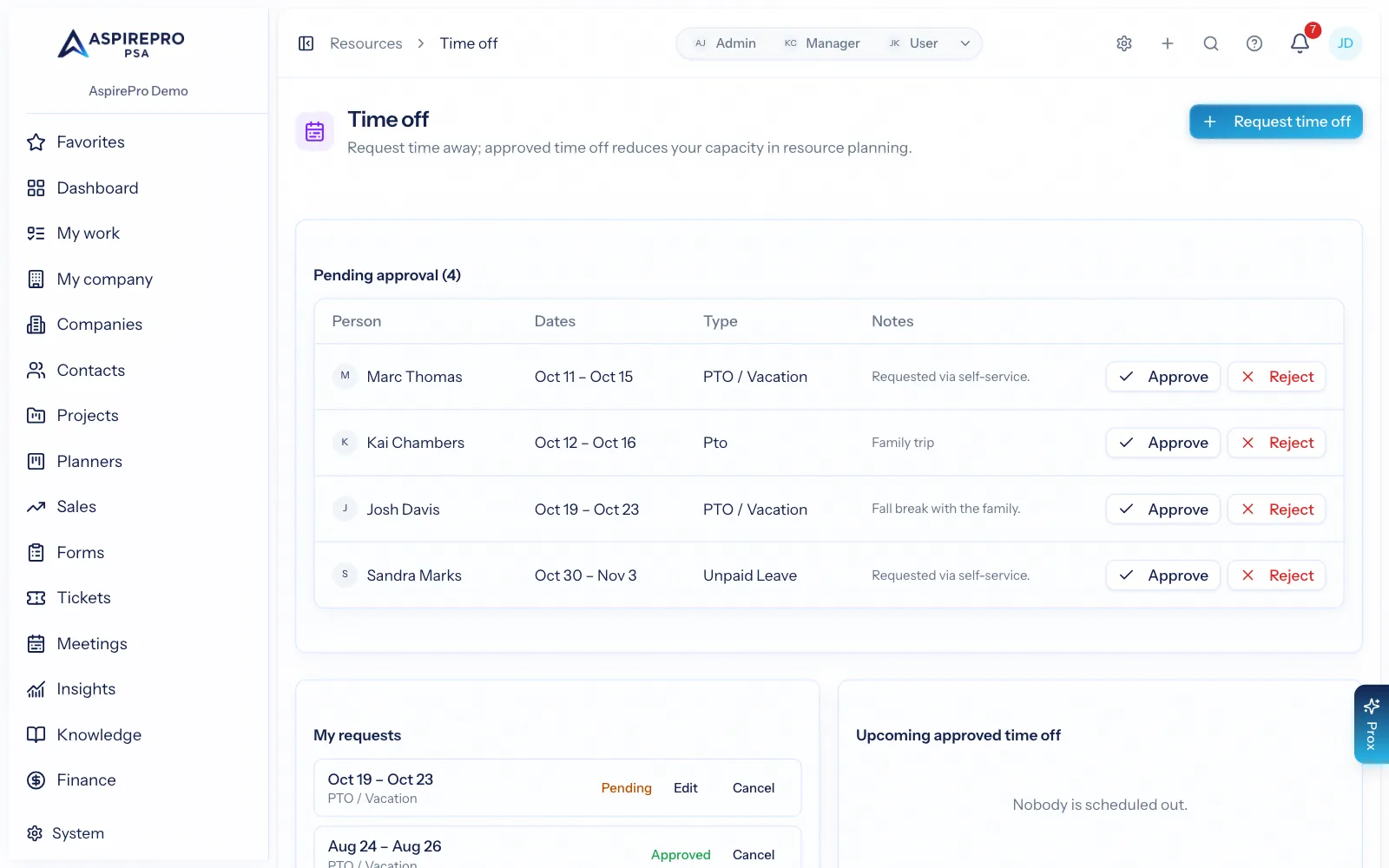The width and height of the screenshot is (1389, 868).
Task: Cancel the pending Oct 19 – Oct 23 request
Action: point(754,788)
